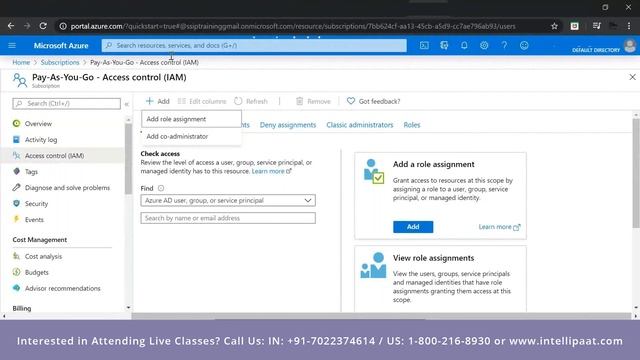
Task: Click the Microsoft Azure logo text
Action: pyautogui.click(x=61, y=46)
